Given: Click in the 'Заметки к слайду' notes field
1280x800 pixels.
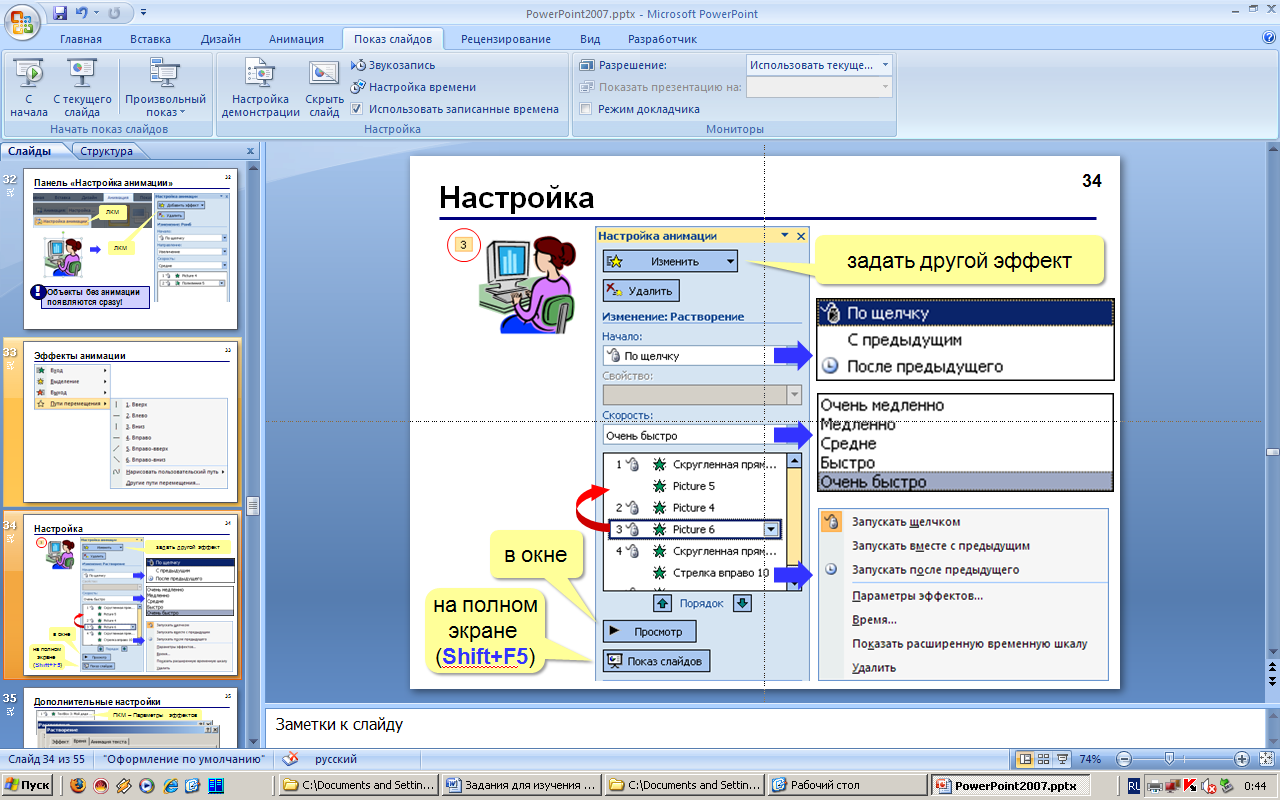Looking at the screenshot, I should coord(763,724).
